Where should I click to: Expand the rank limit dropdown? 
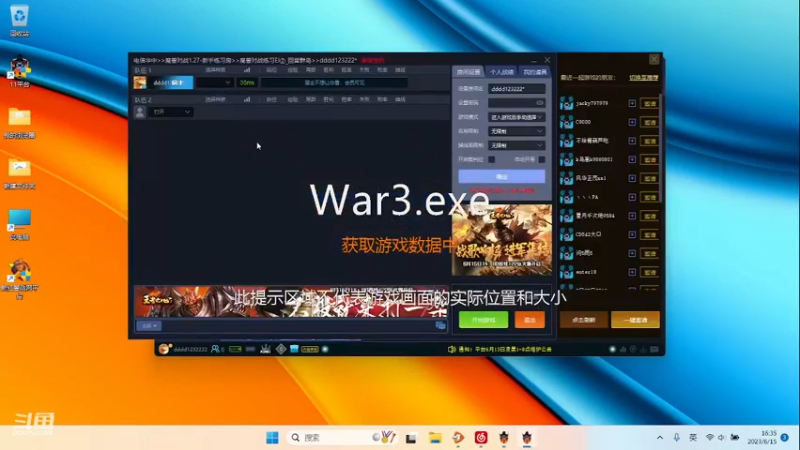pos(516,131)
